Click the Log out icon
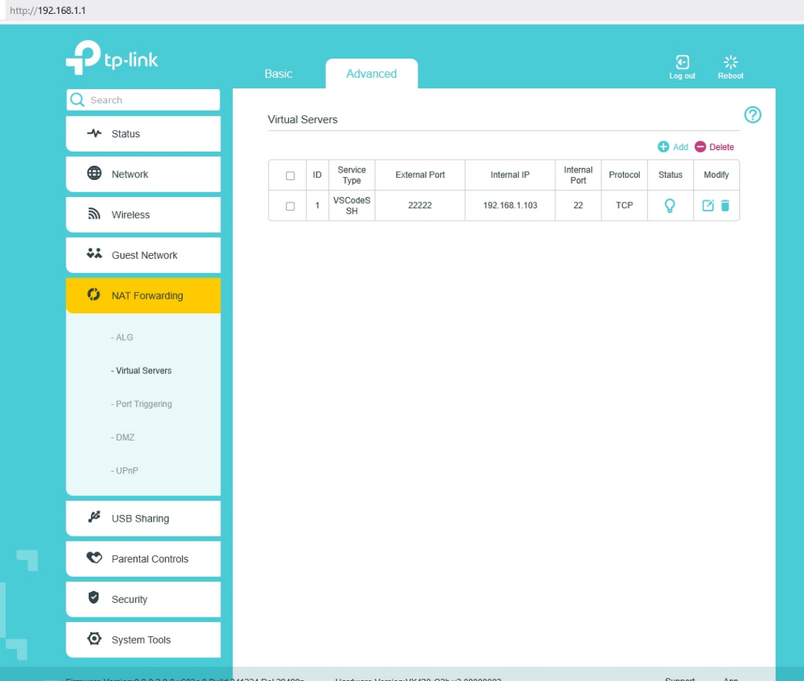Viewport: 804px width, 681px height. click(682, 63)
